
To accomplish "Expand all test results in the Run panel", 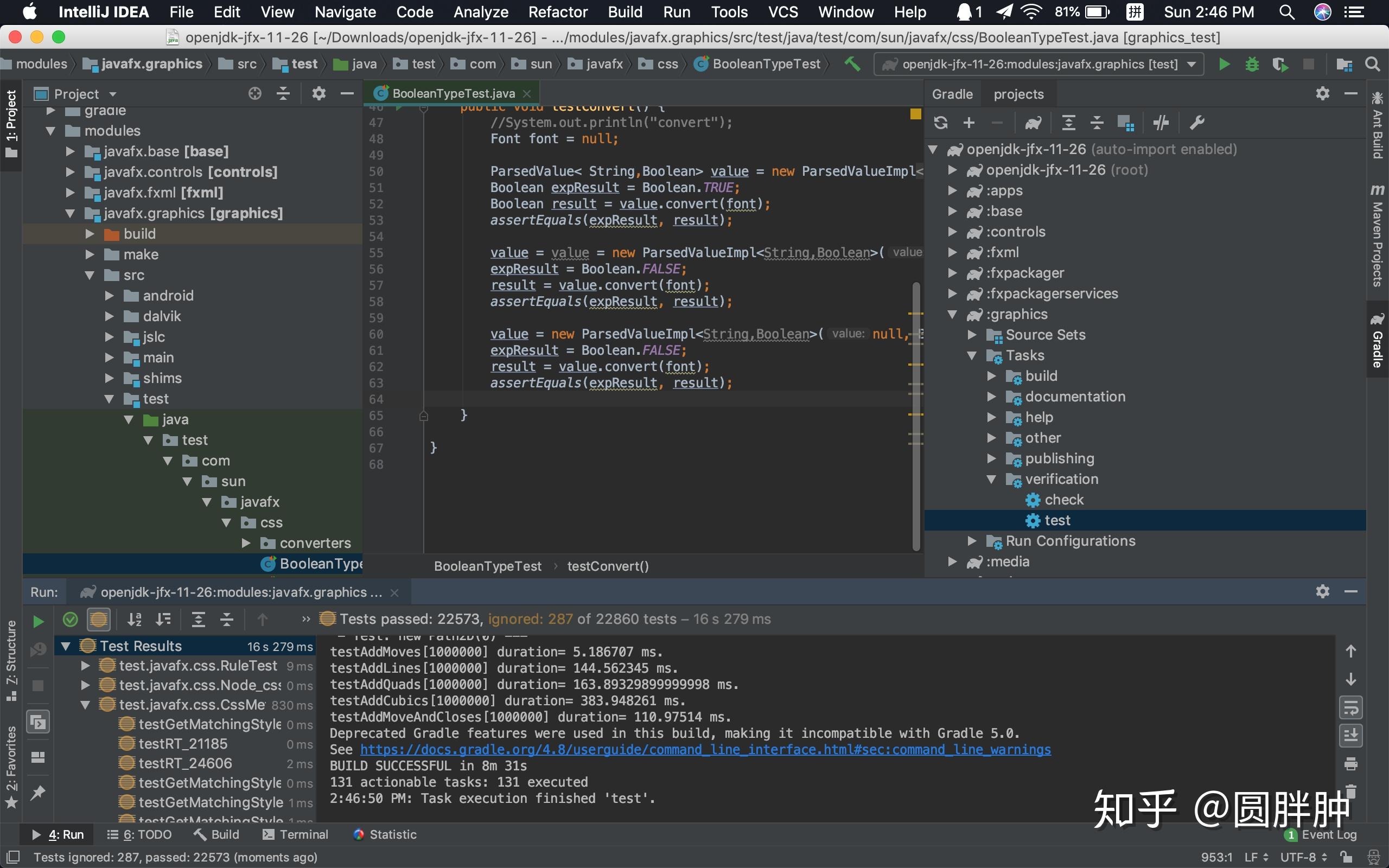I will pos(198,620).
